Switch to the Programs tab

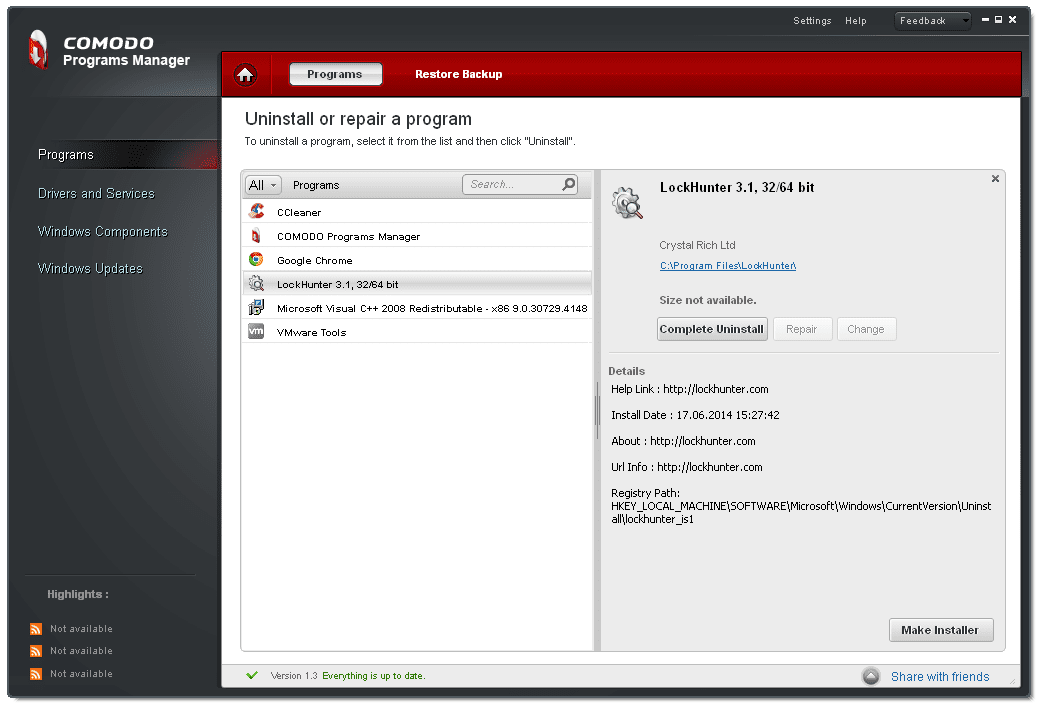(x=335, y=74)
